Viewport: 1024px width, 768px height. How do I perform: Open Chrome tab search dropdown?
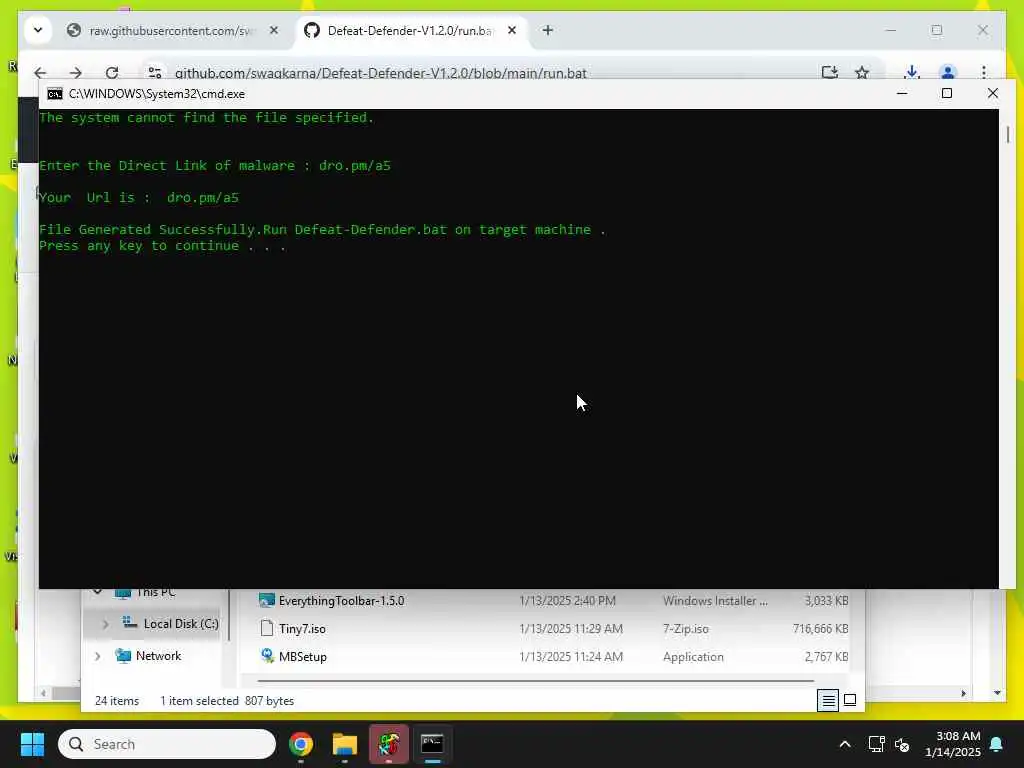coord(38,30)
